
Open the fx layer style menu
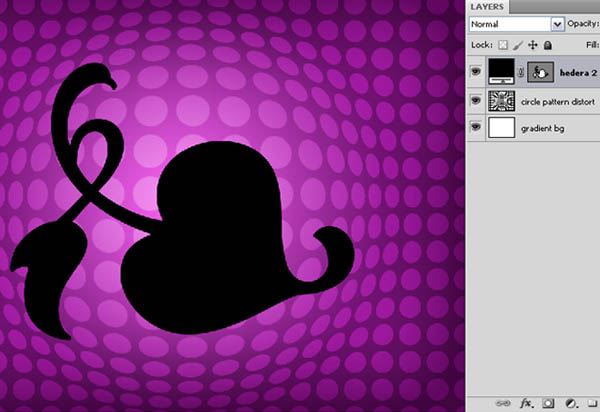[x=525, y=403]
